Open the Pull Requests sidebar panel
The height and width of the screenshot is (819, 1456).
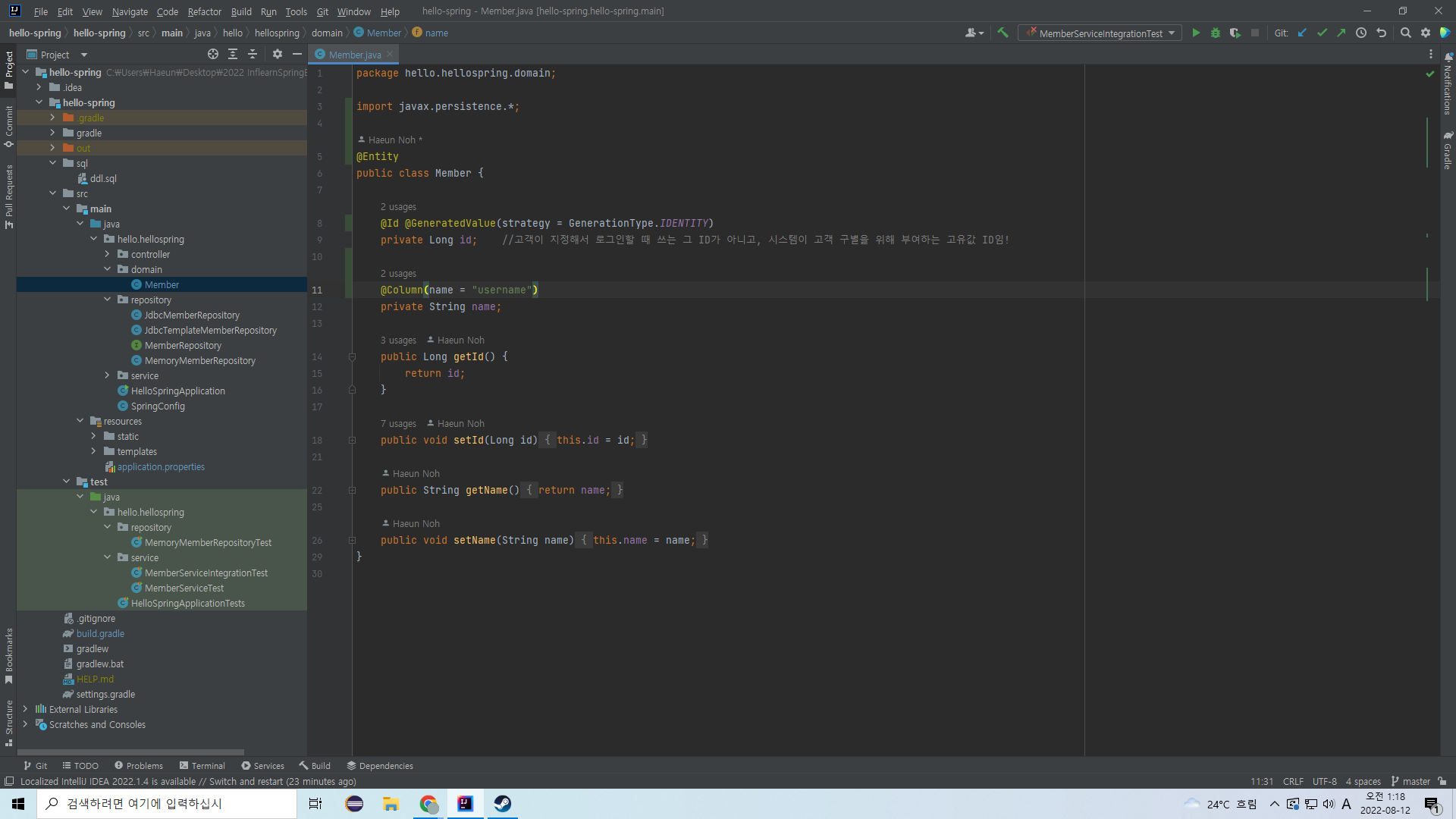(x=8, y=196)
